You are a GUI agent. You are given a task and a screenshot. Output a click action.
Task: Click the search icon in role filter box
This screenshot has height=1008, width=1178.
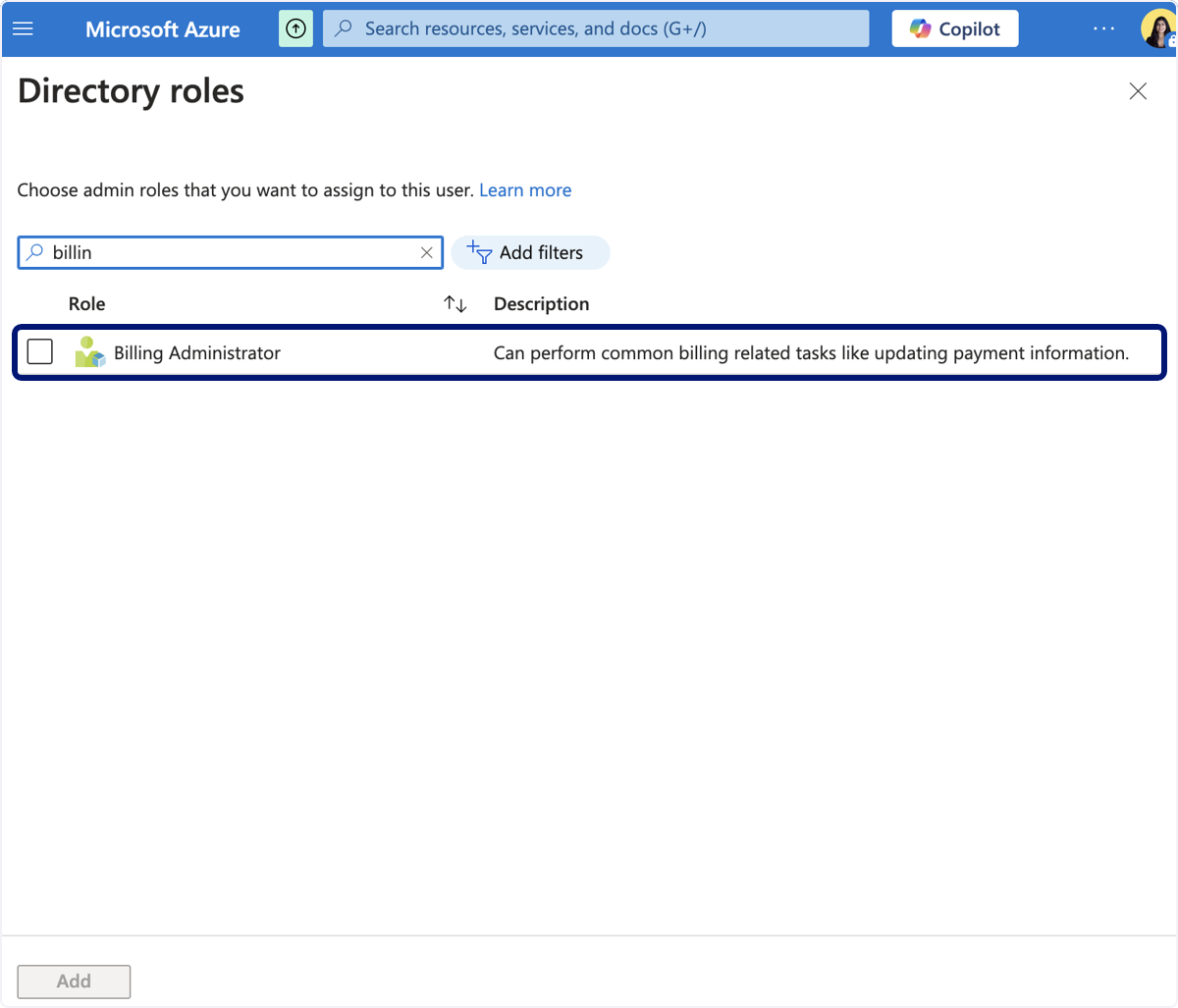click(35, 252)
